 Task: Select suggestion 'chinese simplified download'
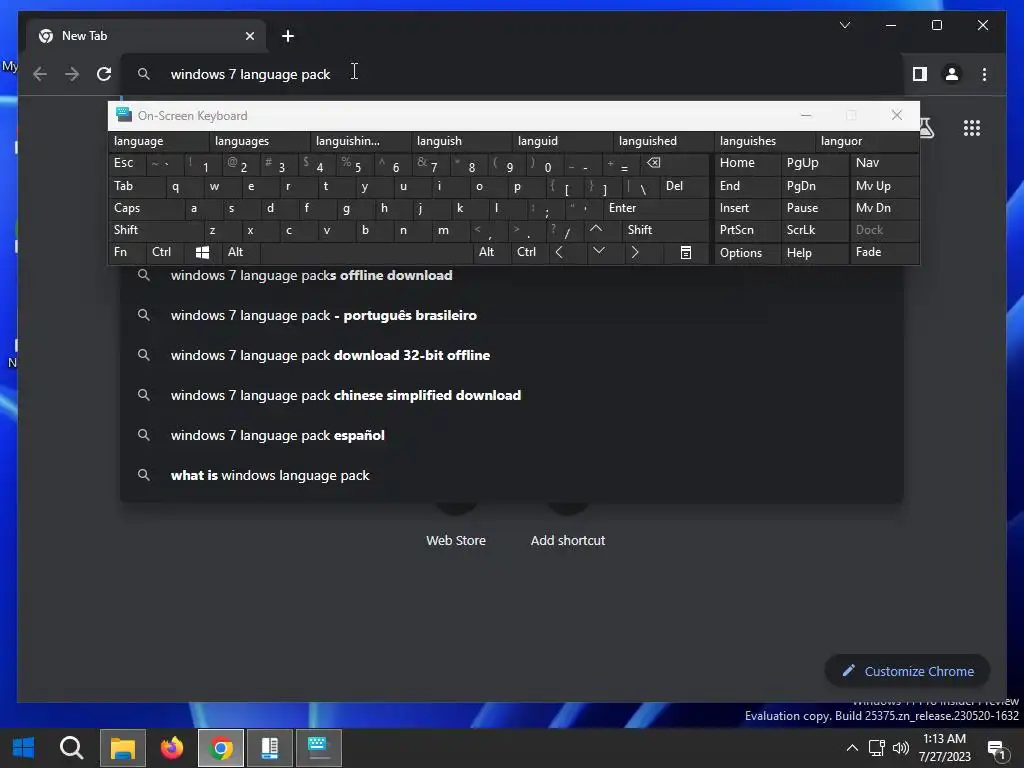click(x=511, y=395)
